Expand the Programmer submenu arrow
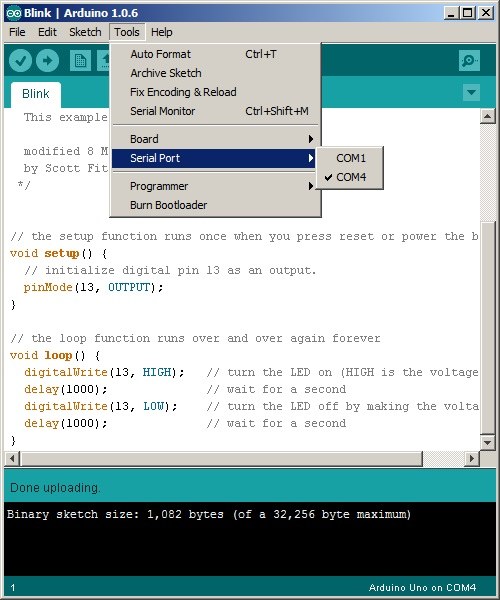Viewport: 500px width, 600px height. (x=311, y=186)
